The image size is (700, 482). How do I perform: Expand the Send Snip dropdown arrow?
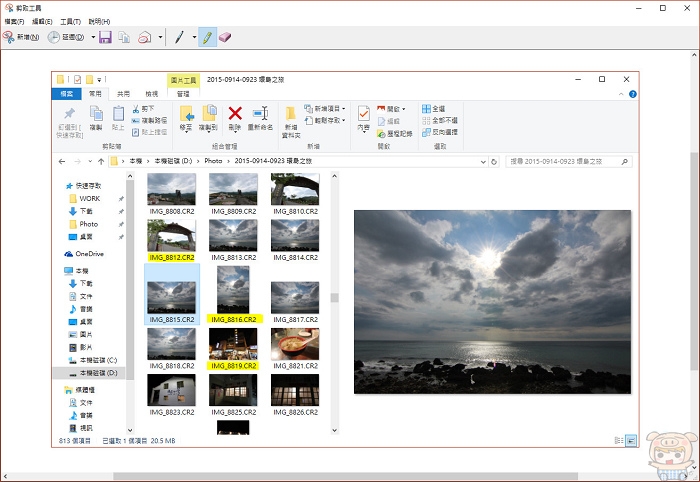click(159, 37)
